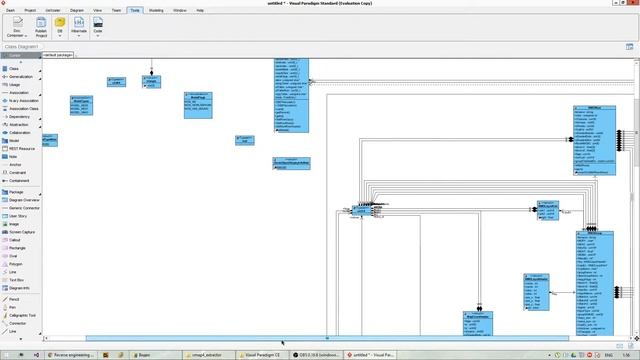Expand the Package tool variants arrow
This screenshot has height=360, width=640.
pyautogui.click(x=40, y=194)
